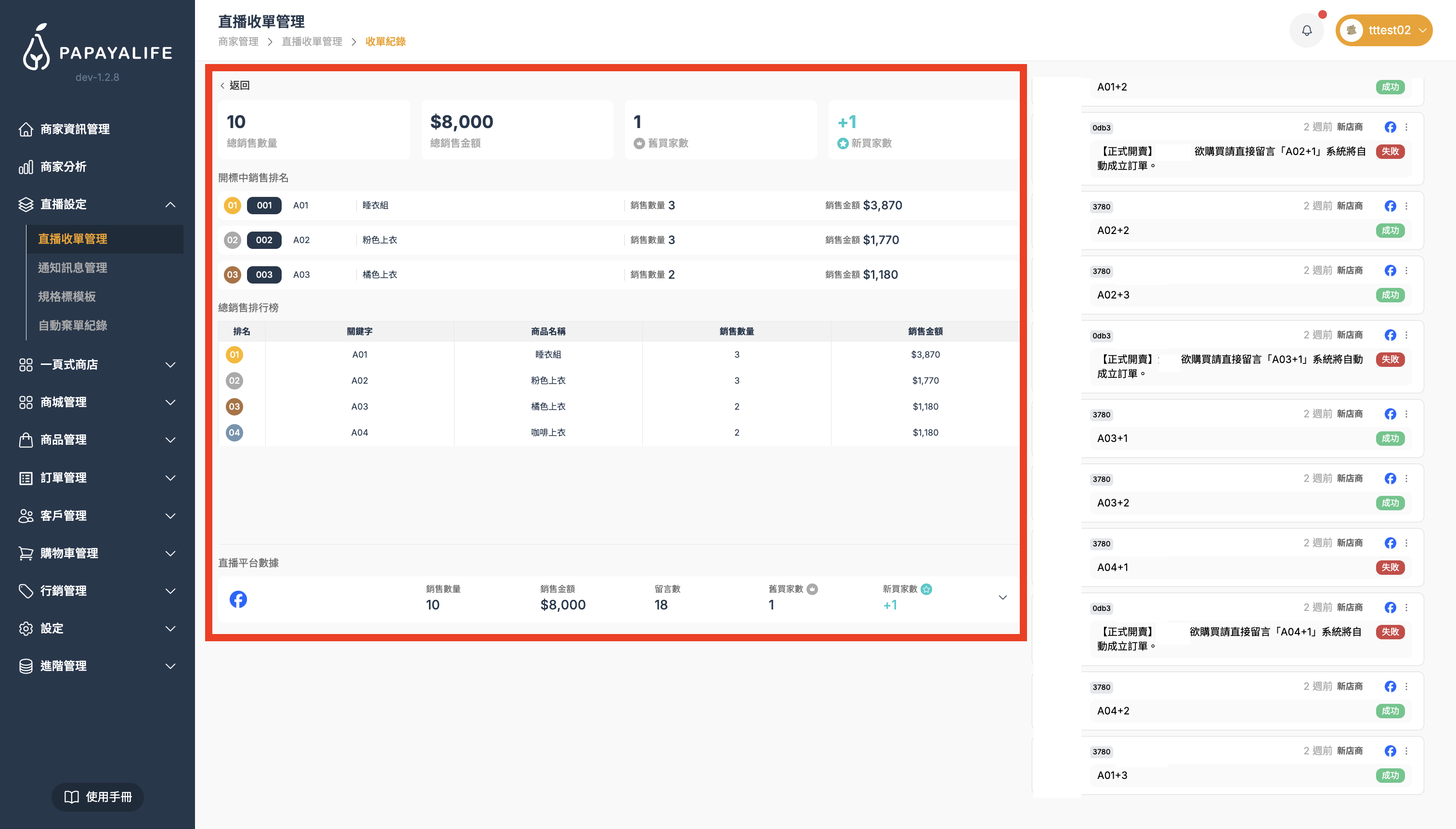1456x829 pixels.
Task: Click the 購物車管理 cart icon
Action: (x=26, y=553)
